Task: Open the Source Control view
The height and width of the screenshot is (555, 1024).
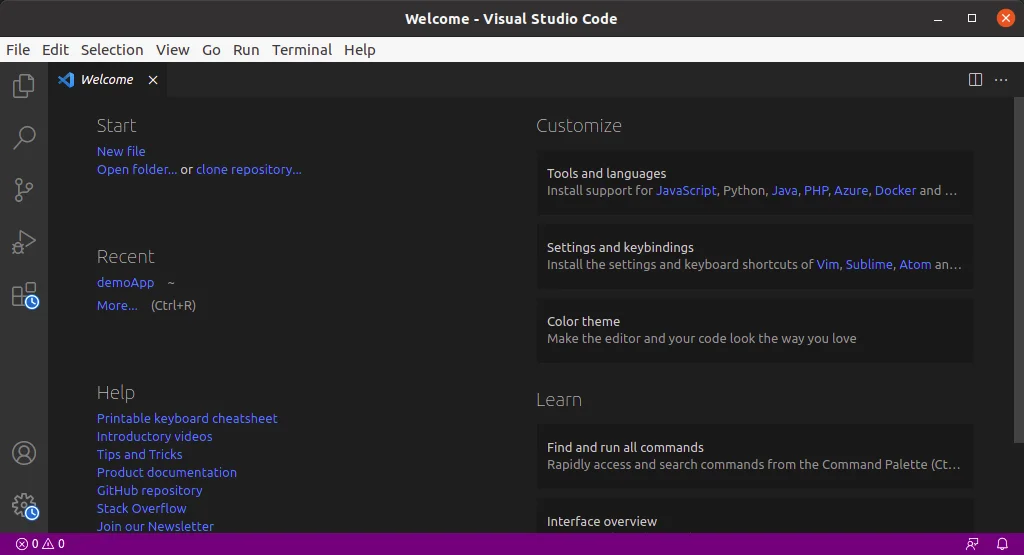Action: pos(24,189)
